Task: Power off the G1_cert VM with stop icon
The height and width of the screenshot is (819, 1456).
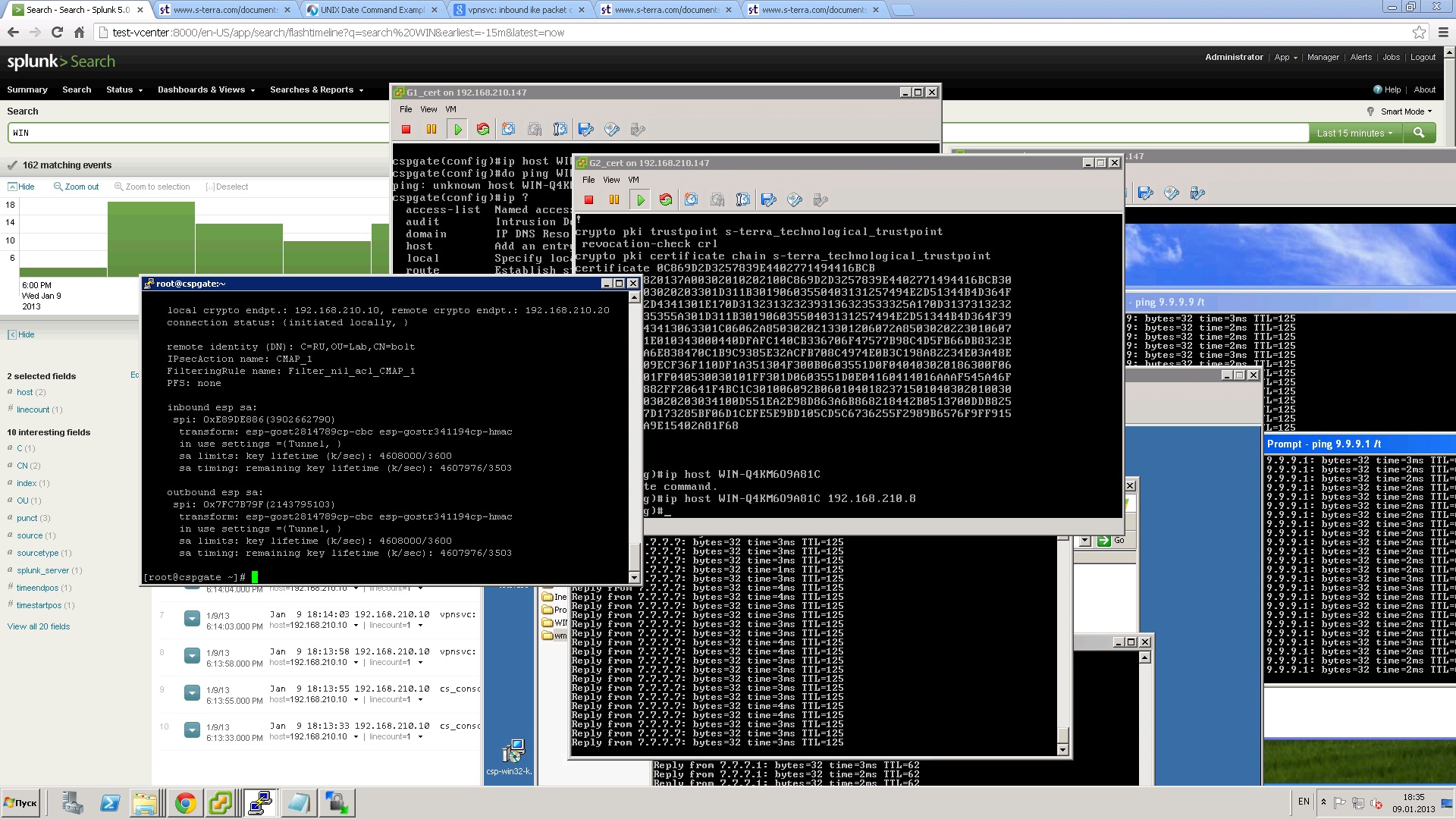Action: 406,130
